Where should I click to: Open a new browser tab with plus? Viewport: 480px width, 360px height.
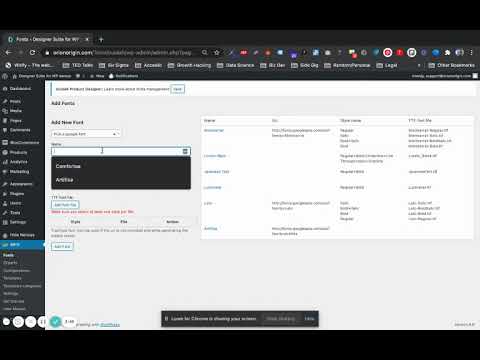click(x=101, y=40)
